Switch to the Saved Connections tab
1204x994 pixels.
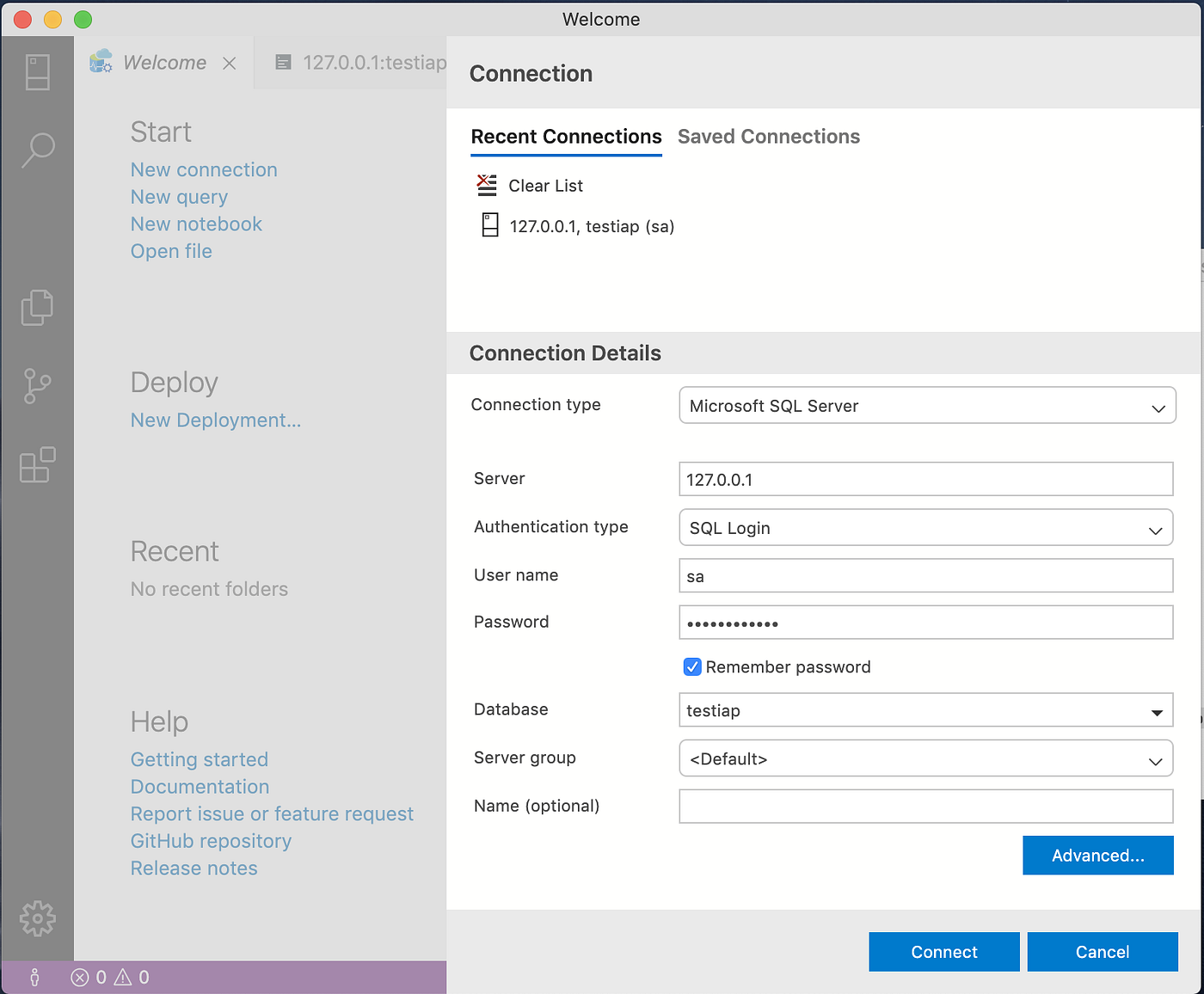click(768, 136)
